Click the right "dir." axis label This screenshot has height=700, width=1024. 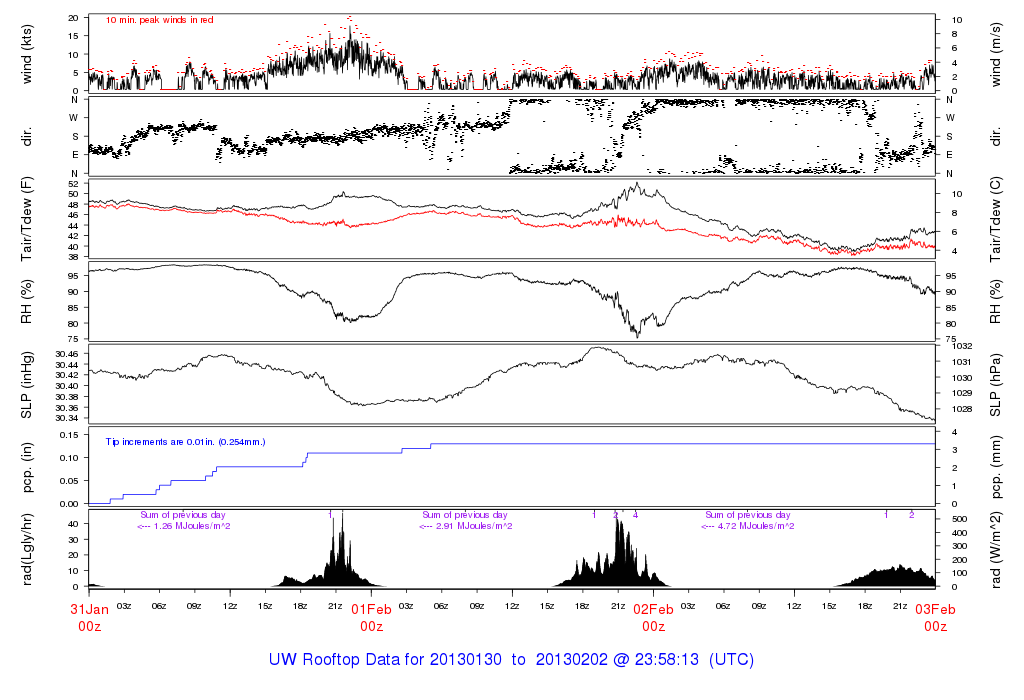pos(995,137)
